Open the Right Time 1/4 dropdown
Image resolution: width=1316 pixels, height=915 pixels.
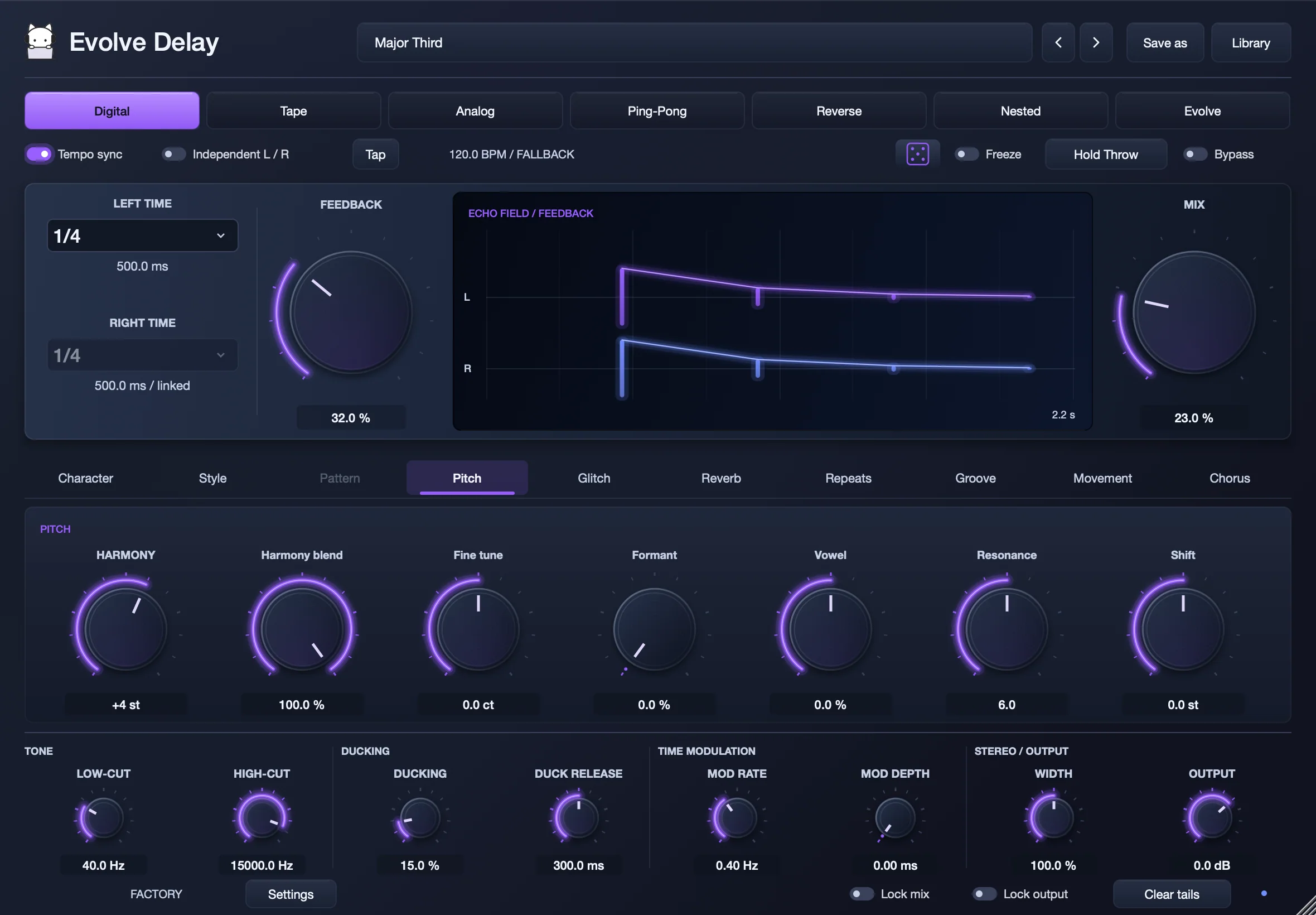pos(142,355)
